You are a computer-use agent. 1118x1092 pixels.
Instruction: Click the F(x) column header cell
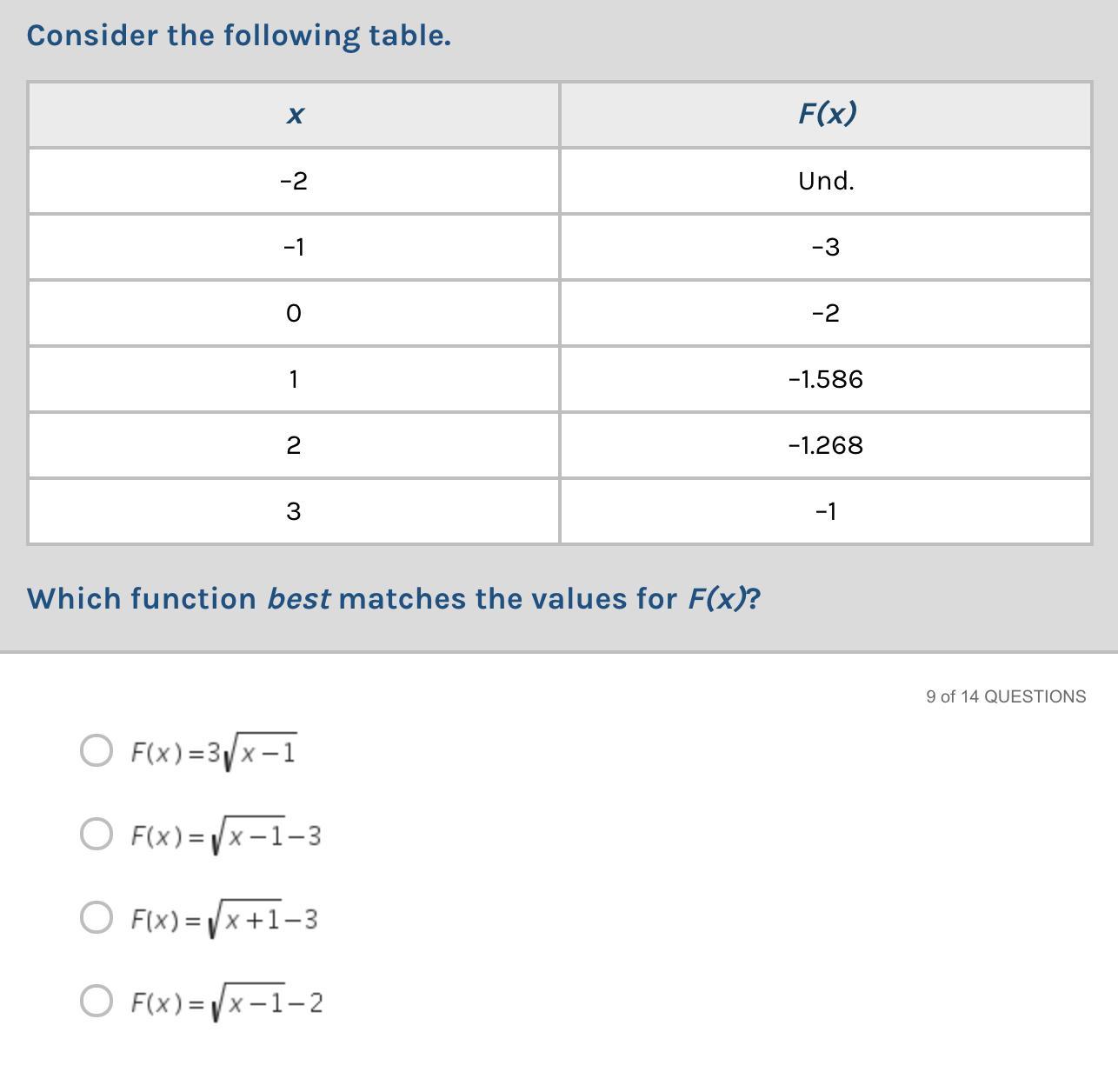click(x=826, y=113)
